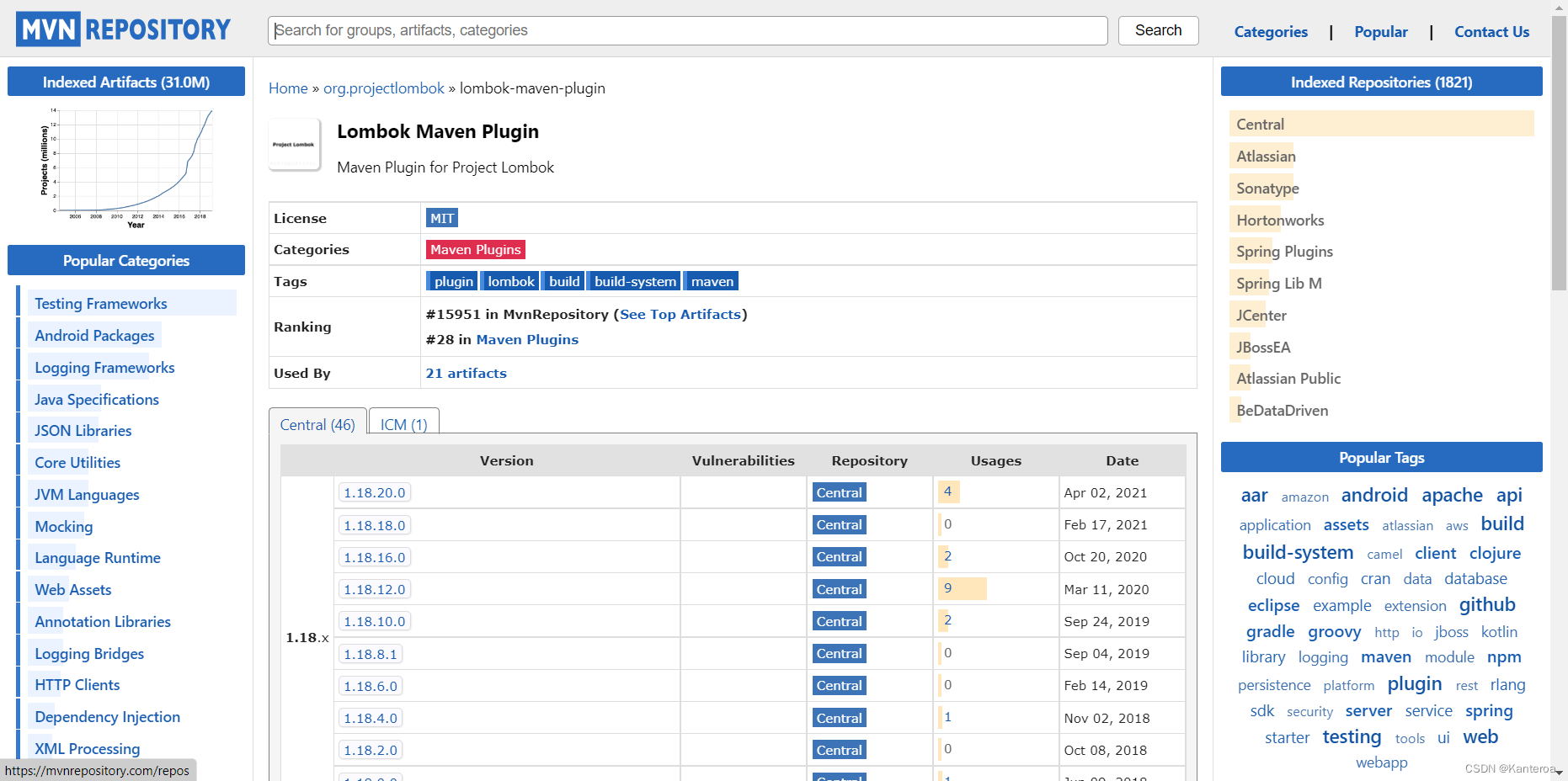The width and height of the screenshot is (1568, 781).
Task: Go to Home breadcrumb link
Action: click(x=288, y=88)
